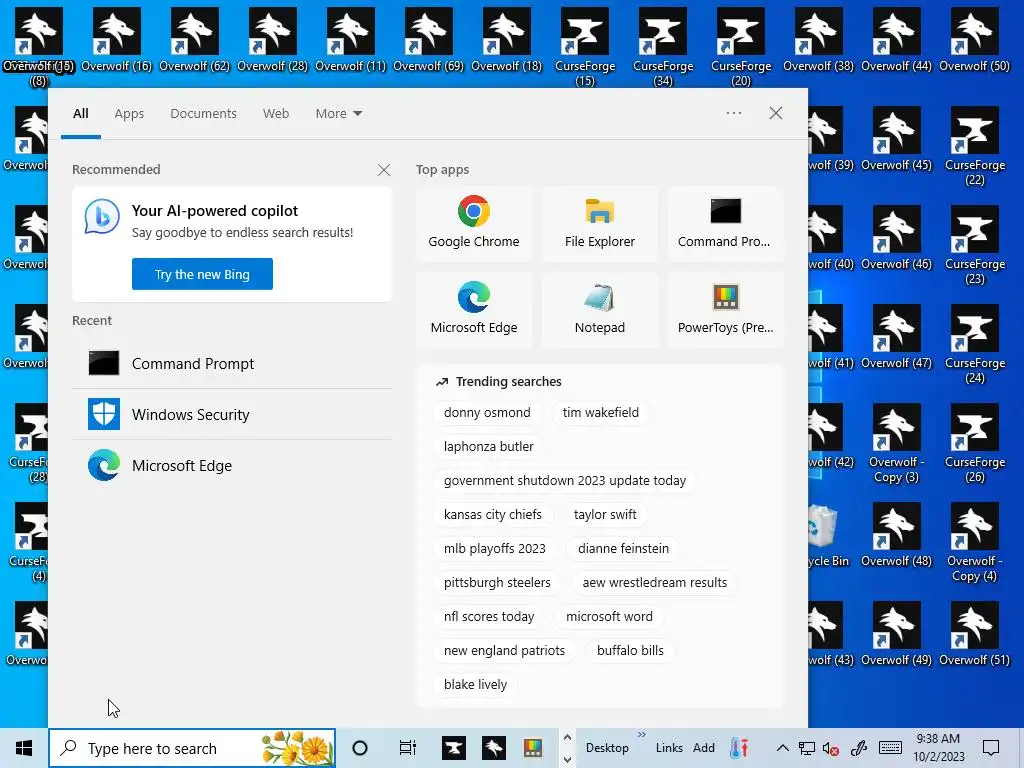Search trending topic laphonza butler
Screen dimensions: 1024x768
pyautogui.click(x=488, y=447)
